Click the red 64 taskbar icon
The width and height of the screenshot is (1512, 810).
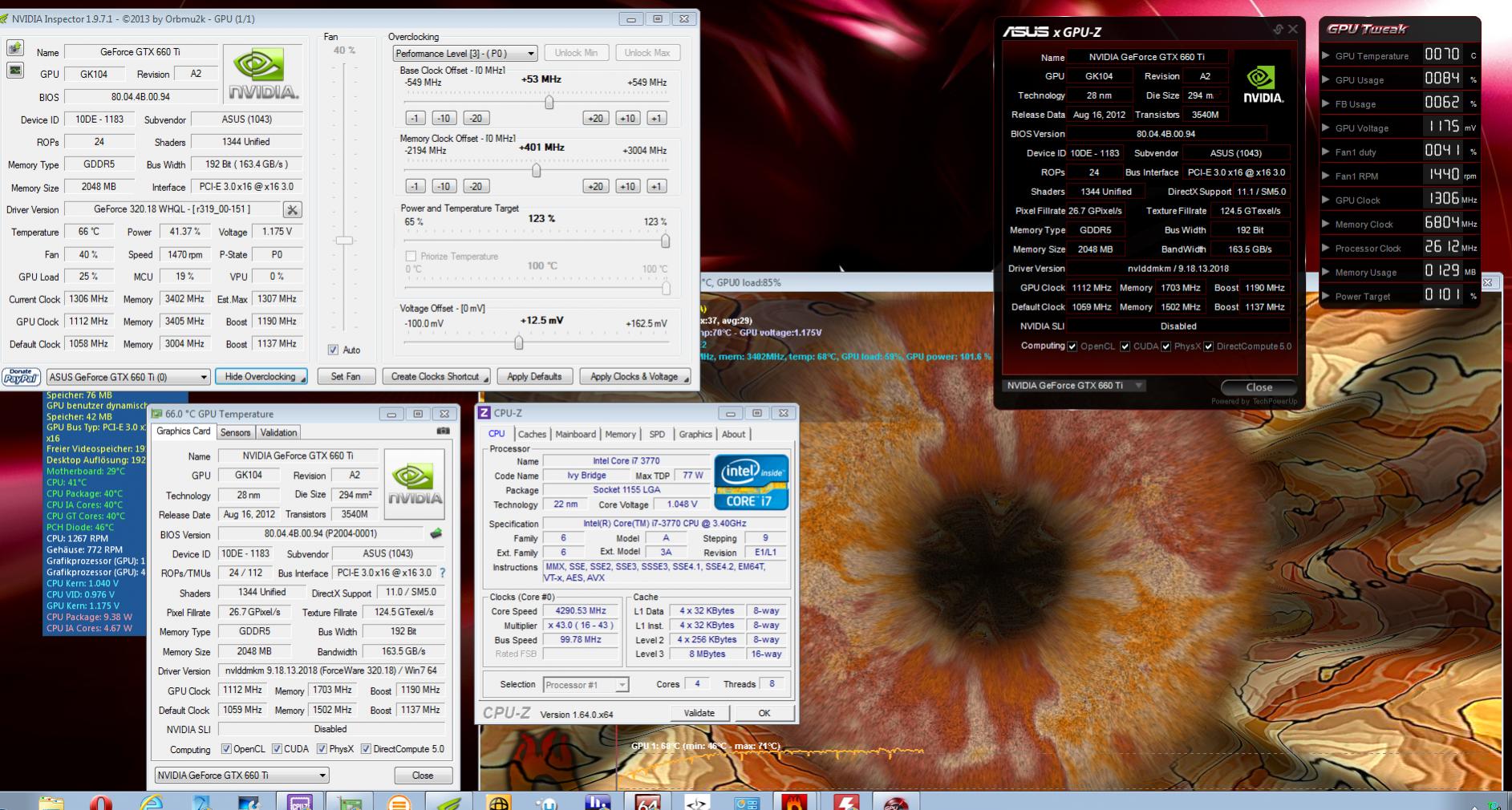(647, 802)
